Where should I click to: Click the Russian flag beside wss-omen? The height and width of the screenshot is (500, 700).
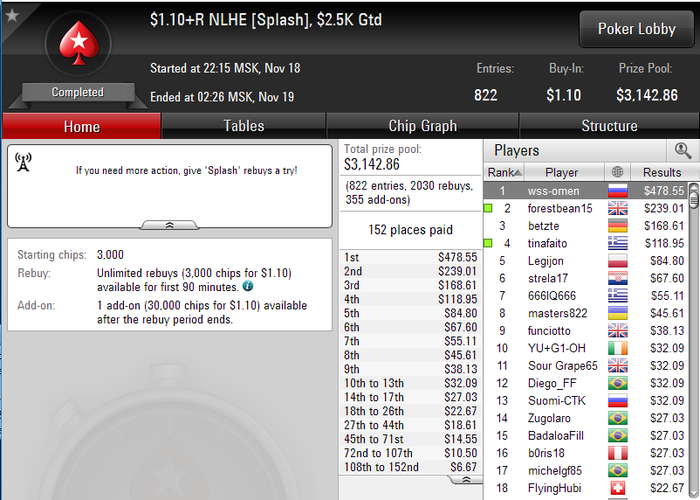[618, 191]
